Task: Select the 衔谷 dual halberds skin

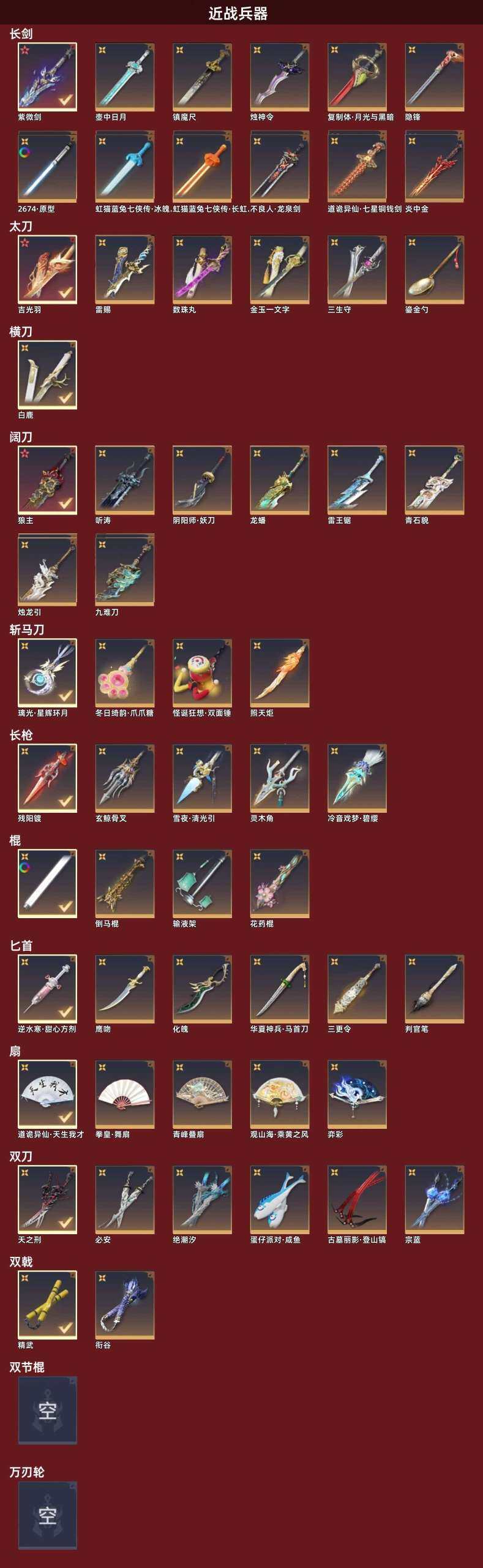Action: coord(125,1305)
